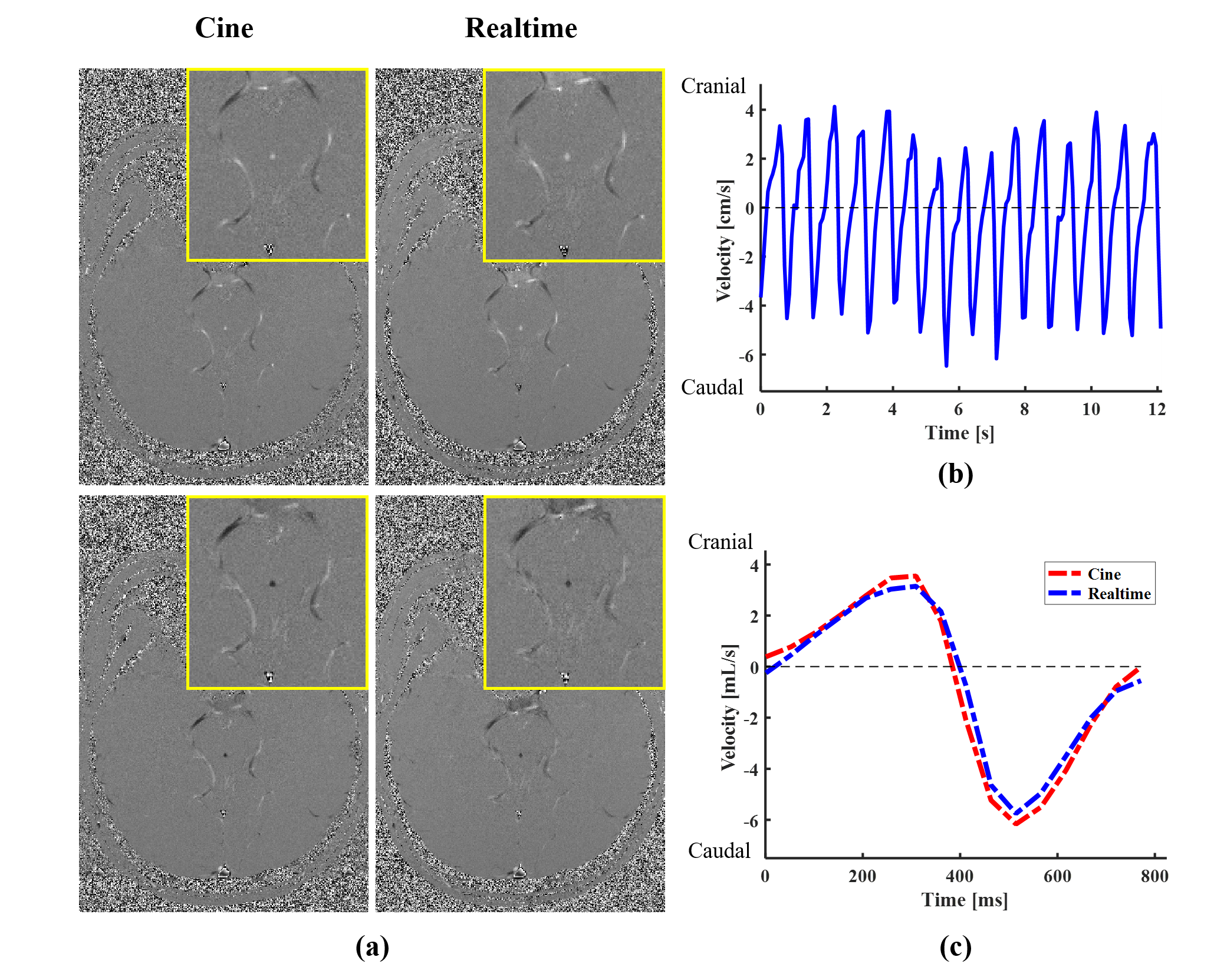Image resolution: width=1214 pixels, height=980 pixels.
Task: Click the Time [s] axis label
Action: click(959, 433)
